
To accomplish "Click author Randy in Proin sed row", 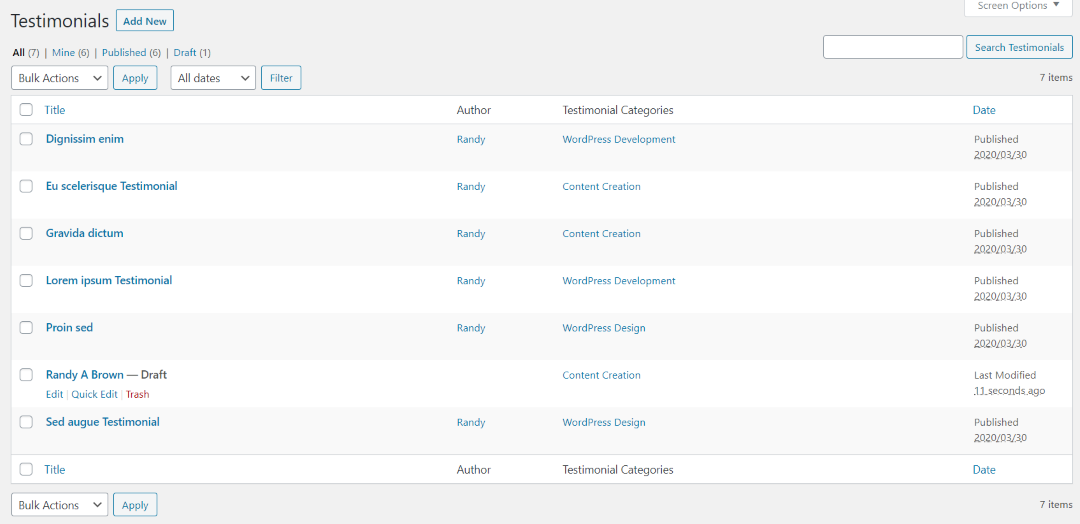I will 471,328.
